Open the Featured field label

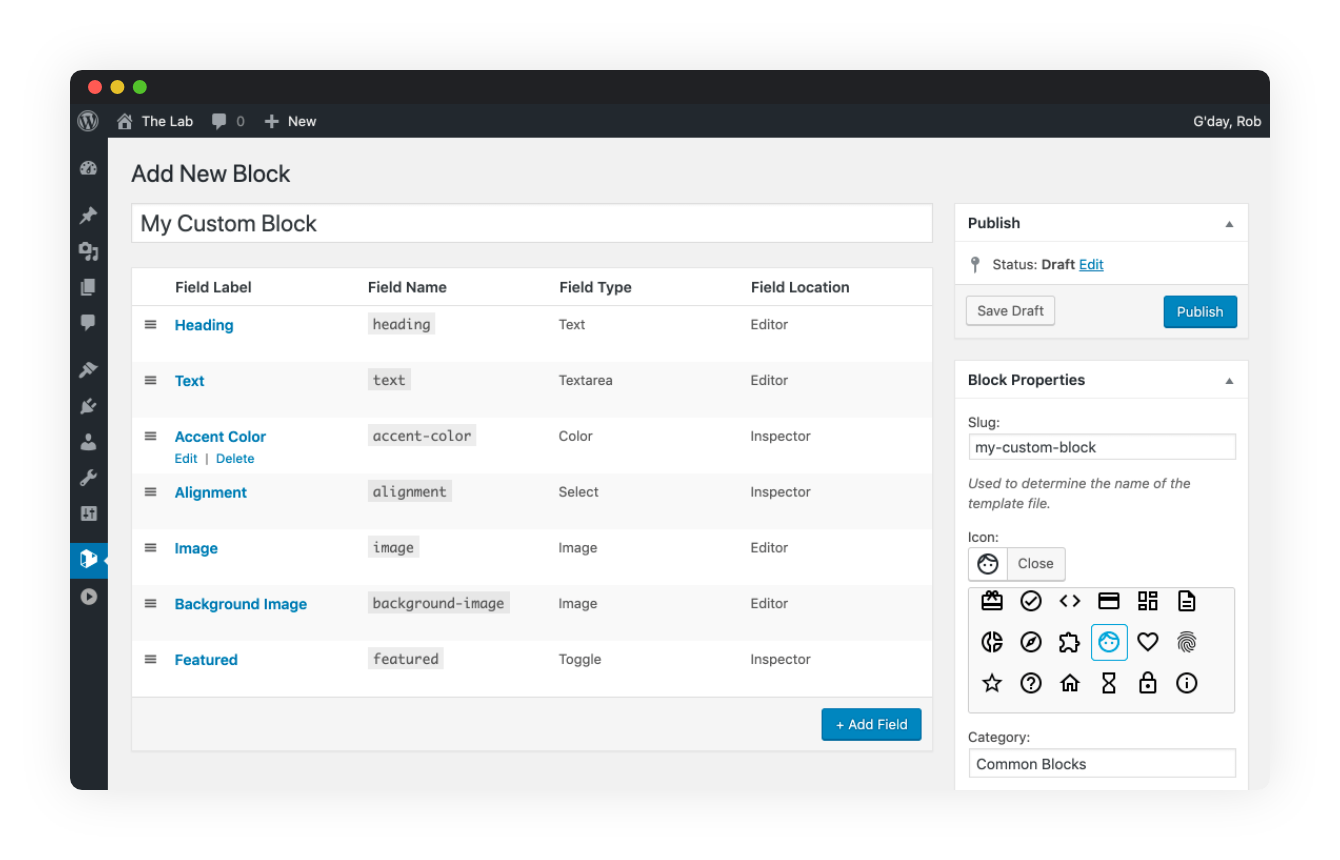[x=206, y=660]
